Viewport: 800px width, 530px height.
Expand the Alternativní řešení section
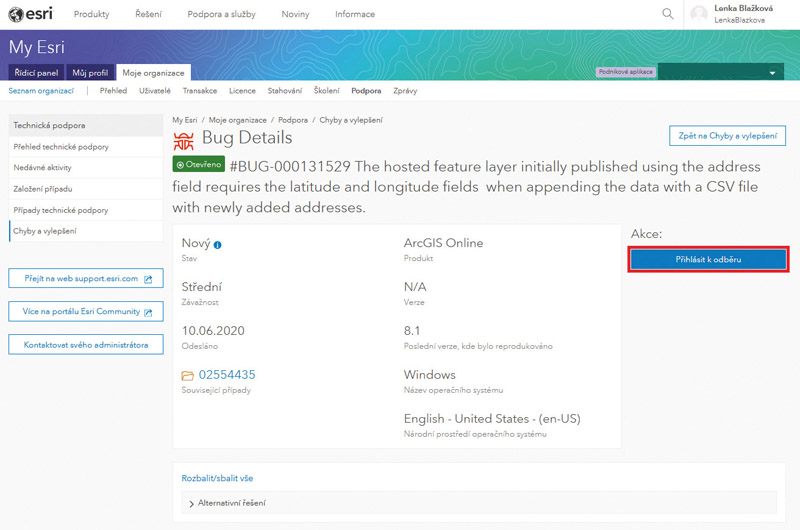coord(479,503)
